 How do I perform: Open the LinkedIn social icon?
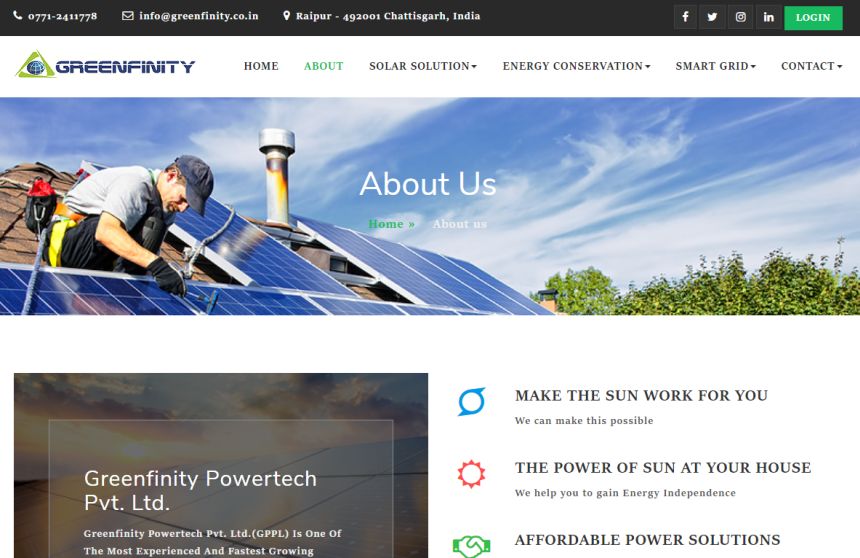click(768, 17)
